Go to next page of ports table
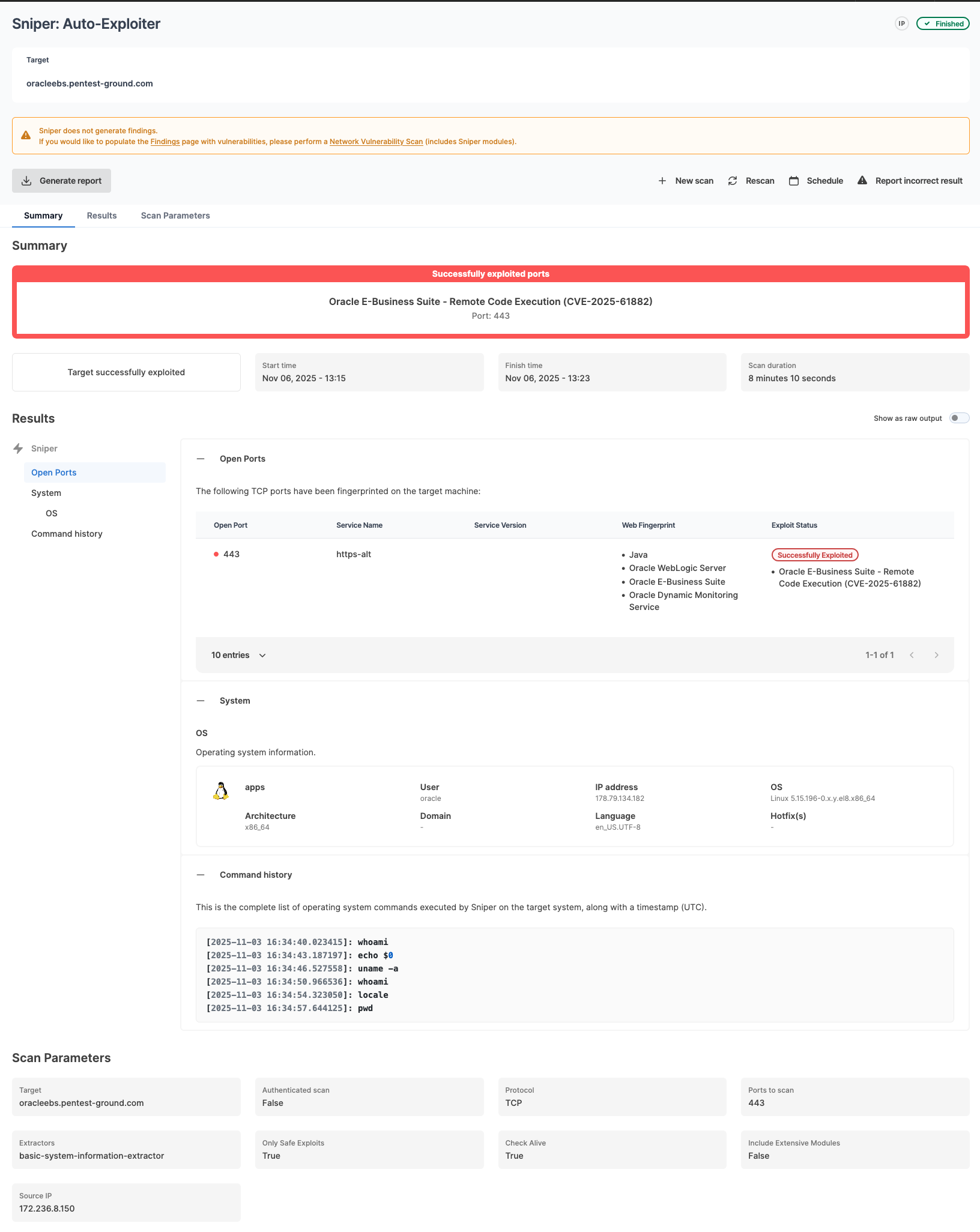Viewport: 980px width, 1232px height. pos(936,655)
